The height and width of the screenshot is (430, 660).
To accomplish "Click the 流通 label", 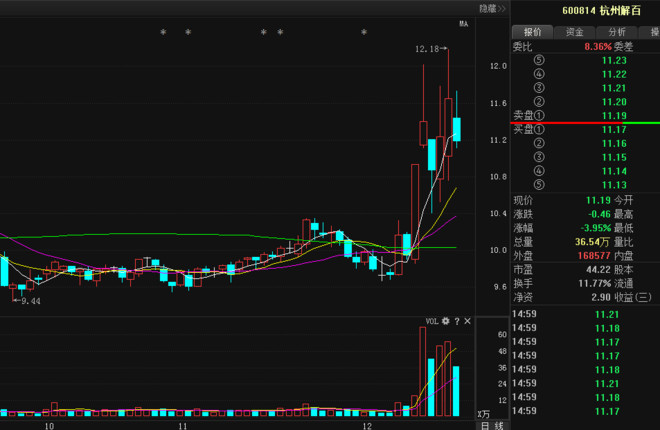I will (x=623, y=284).
